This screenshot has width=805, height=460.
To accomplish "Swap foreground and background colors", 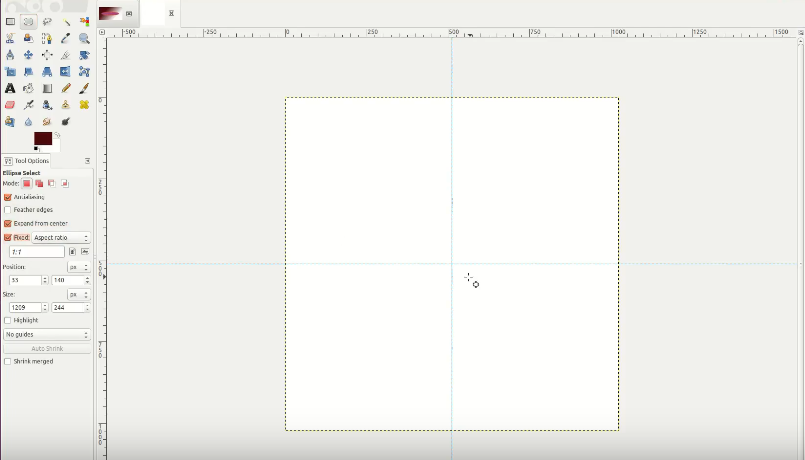I will (57, 135).
